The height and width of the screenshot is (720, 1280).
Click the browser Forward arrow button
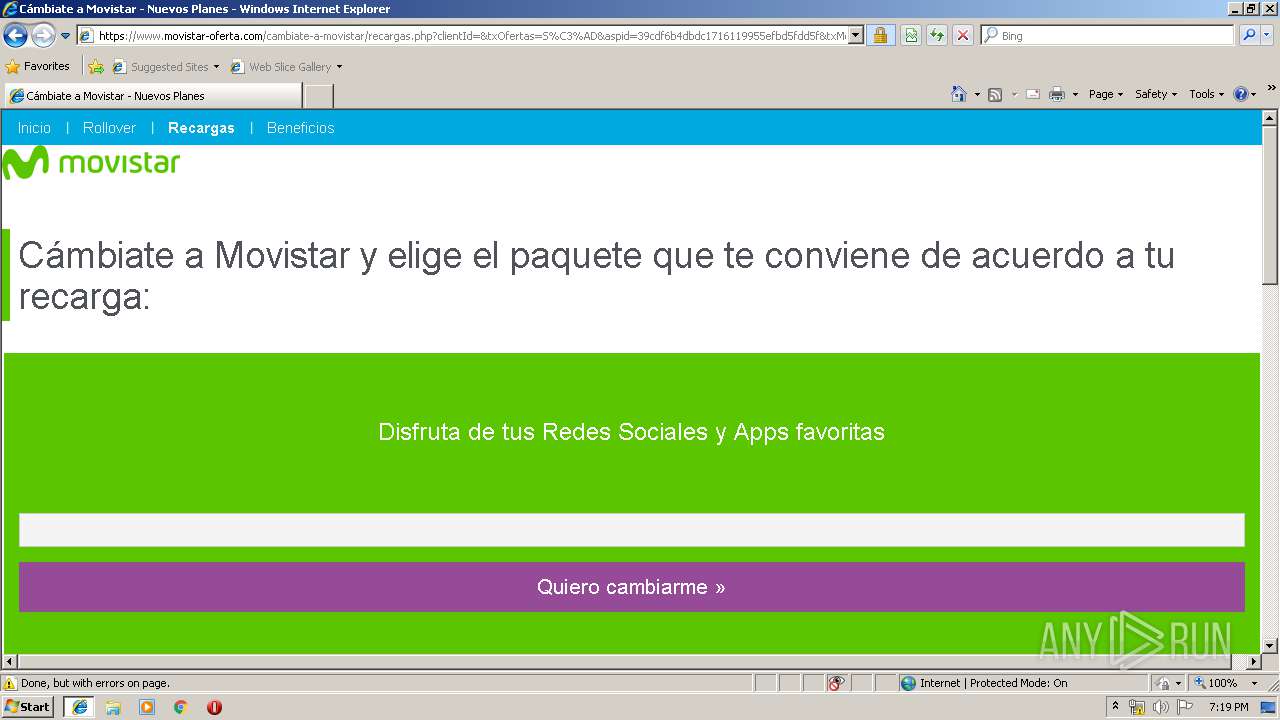(x=43, y=36)
